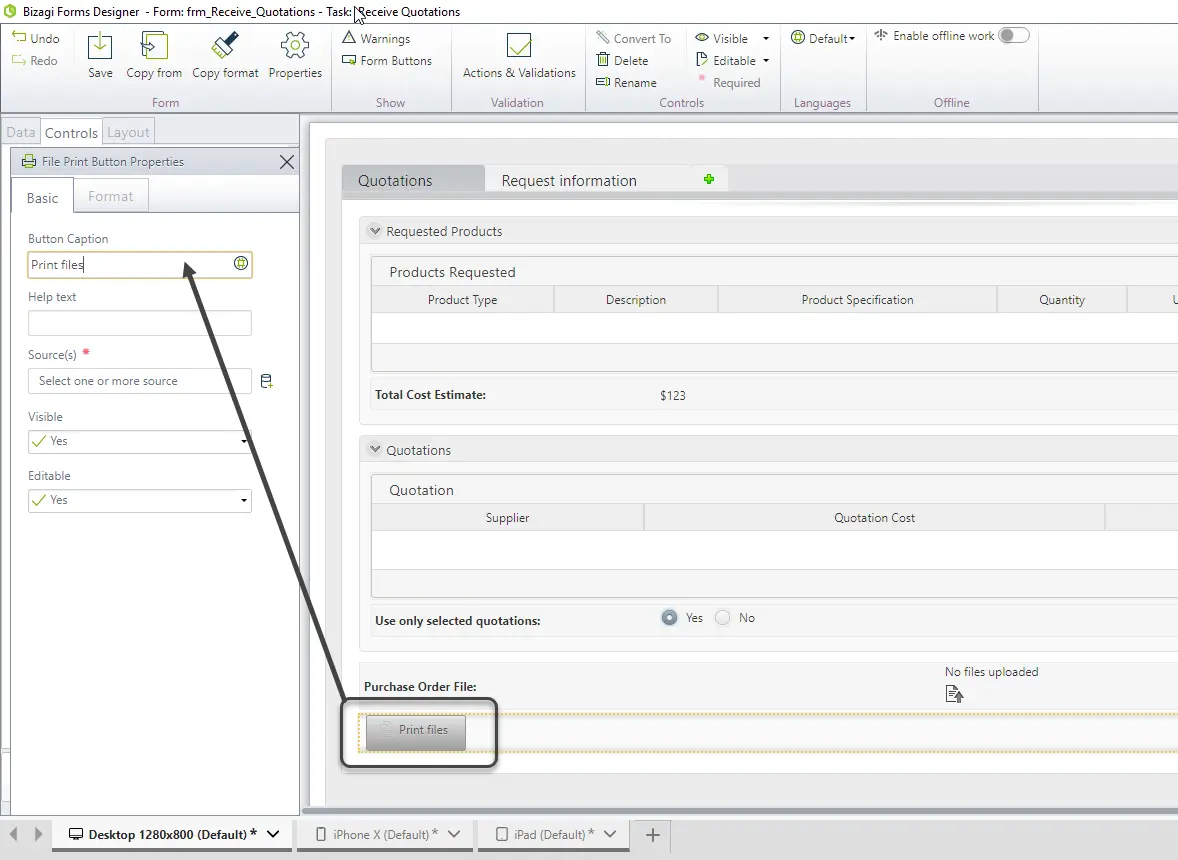
Task: Select the iPad (Default) device tab
Action: pyautogui.click(x=554, y=834)
